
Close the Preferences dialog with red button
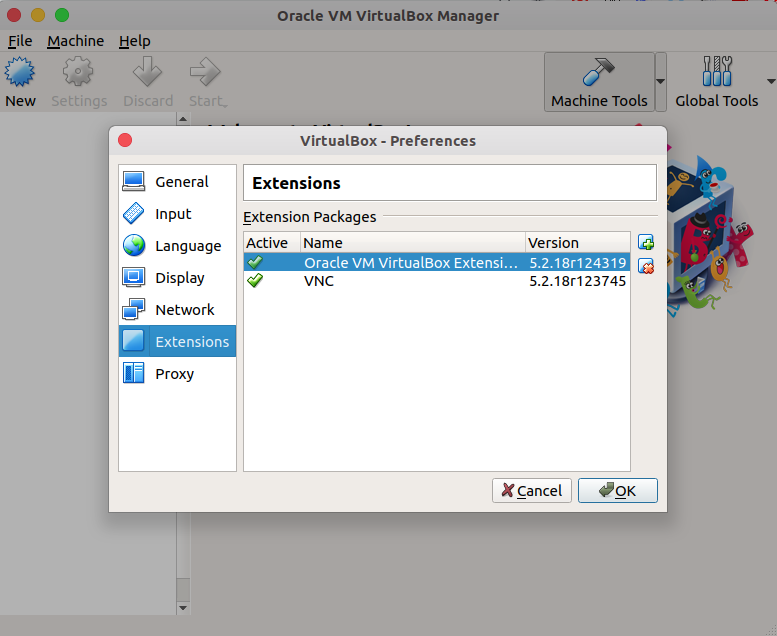tap(125, 140)
